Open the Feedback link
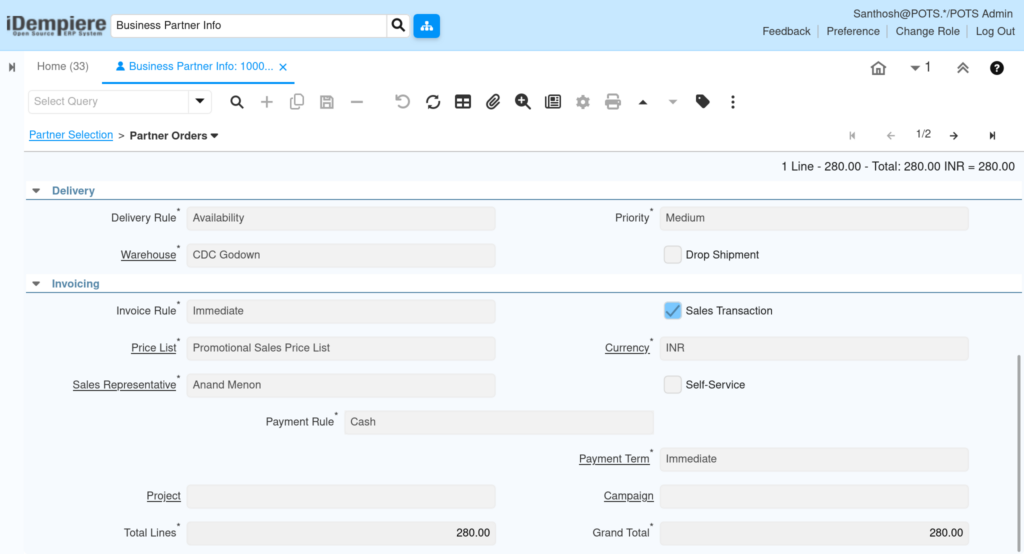 (786, 31)
